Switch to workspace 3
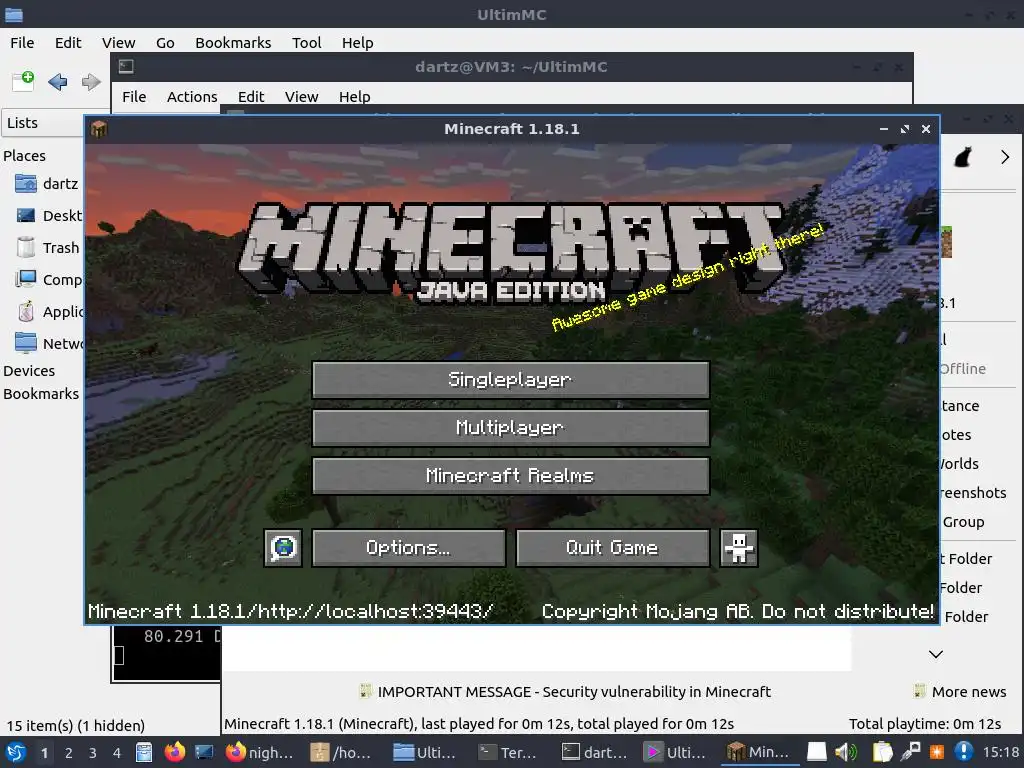This screenshot has height=768, width=1024. click(x=93, y=752)
